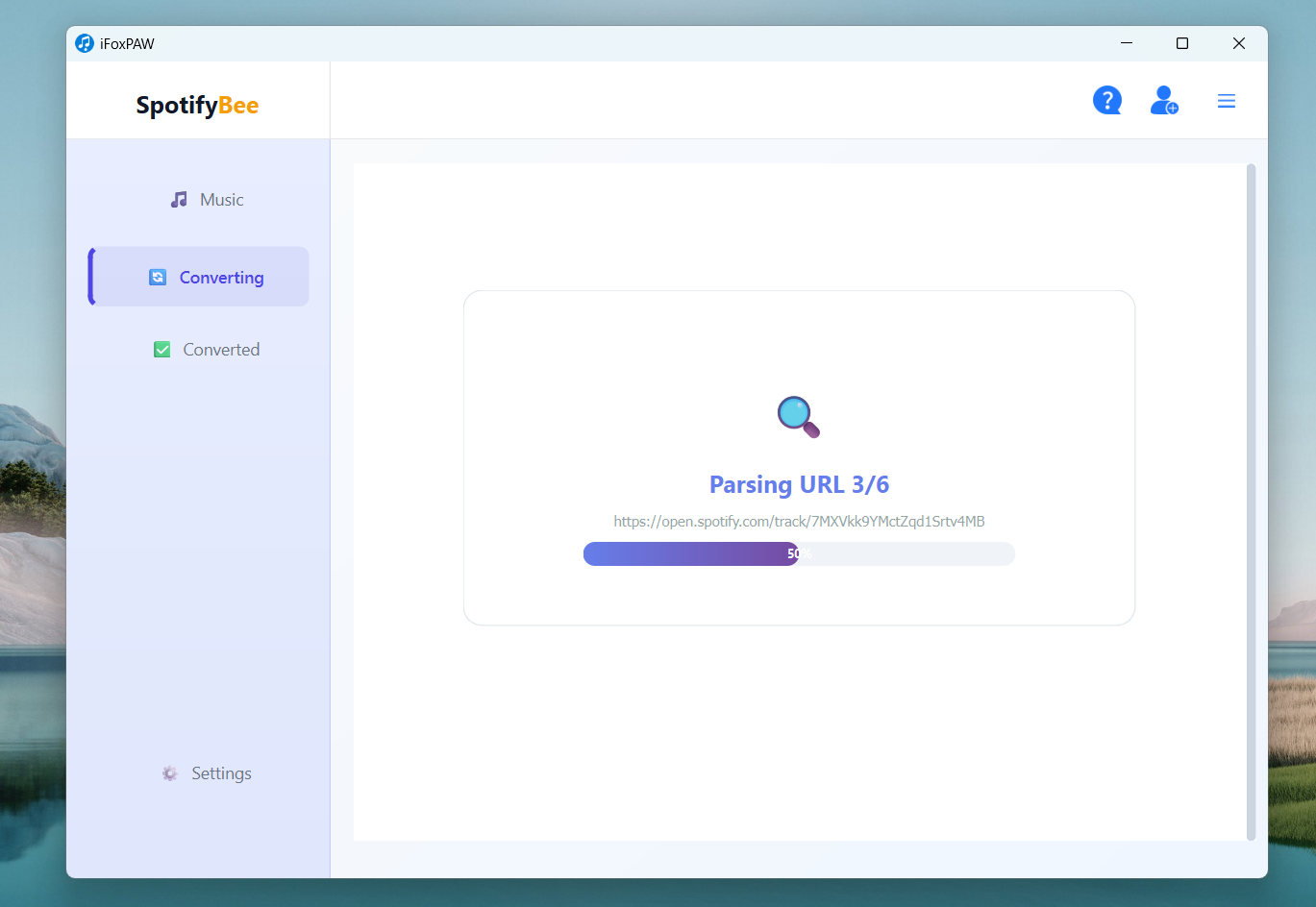Screen dimensions: 1316x907
Task: Click the Parsing URL 3/6 heading
Action: point(799,484)
